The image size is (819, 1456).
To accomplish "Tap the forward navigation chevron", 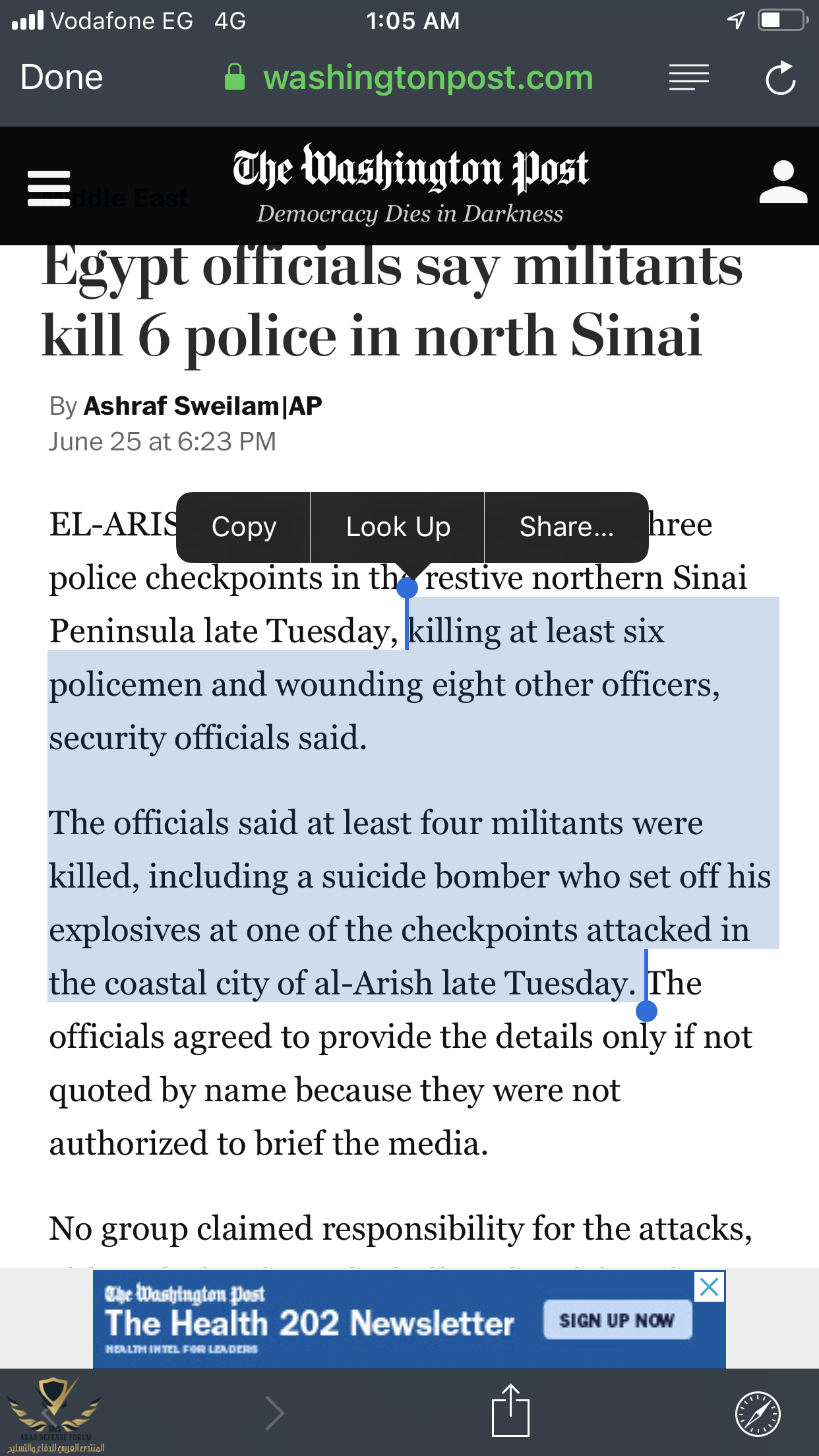I will (274, 1412).
